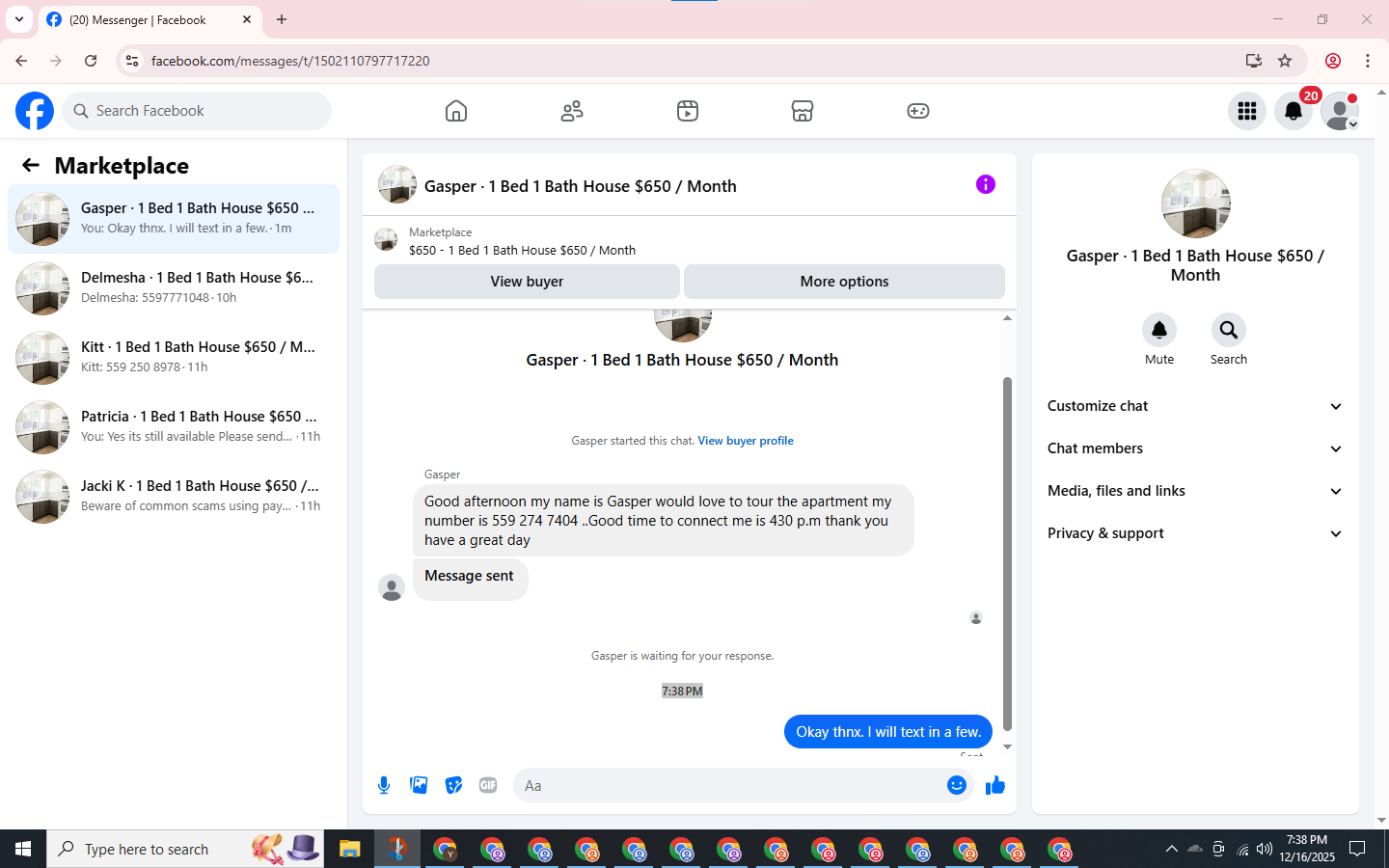
Task: Click the chat header listing avatar
Action: point(397,184)
